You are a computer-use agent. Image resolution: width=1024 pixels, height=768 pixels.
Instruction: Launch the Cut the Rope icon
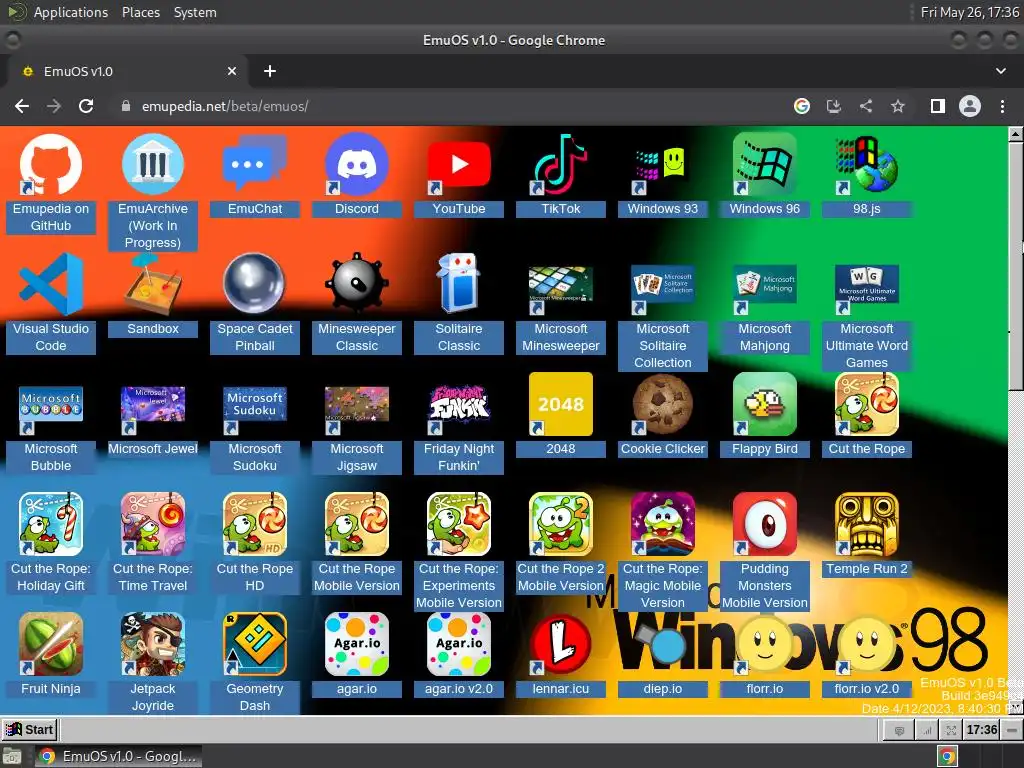tap(866, 405)
